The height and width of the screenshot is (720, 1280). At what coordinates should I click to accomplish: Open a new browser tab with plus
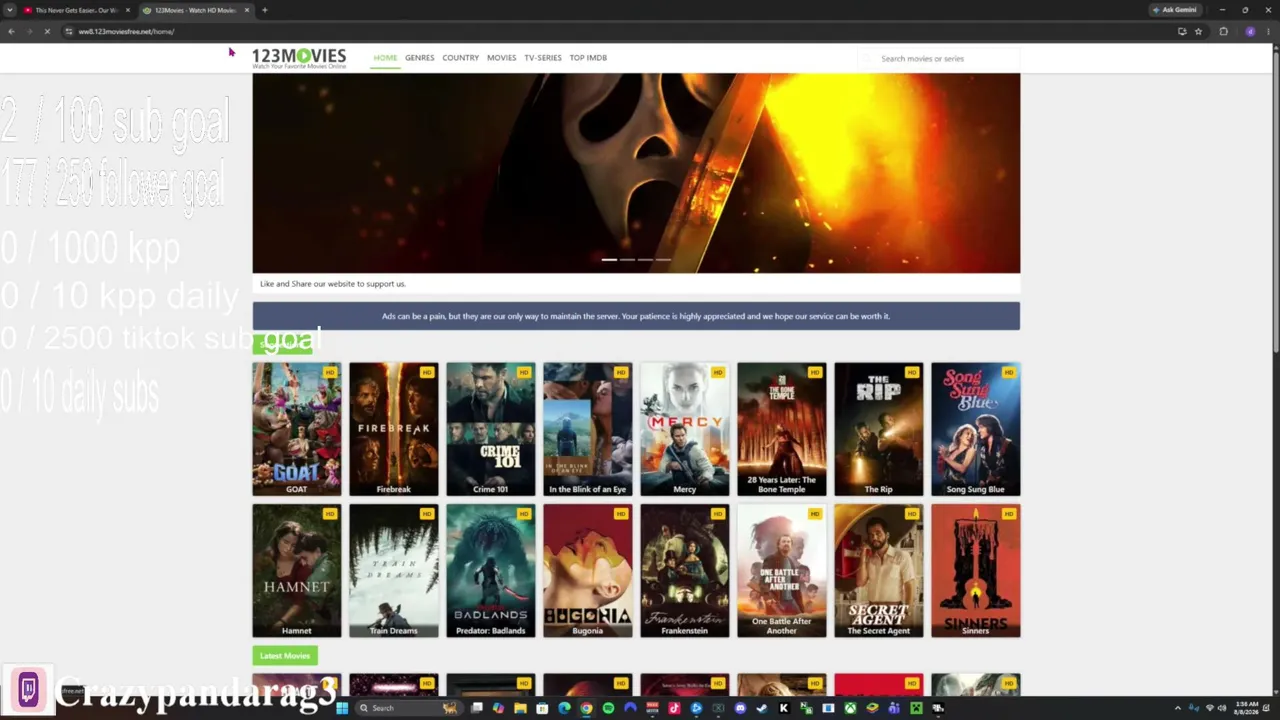pos(264,10)
